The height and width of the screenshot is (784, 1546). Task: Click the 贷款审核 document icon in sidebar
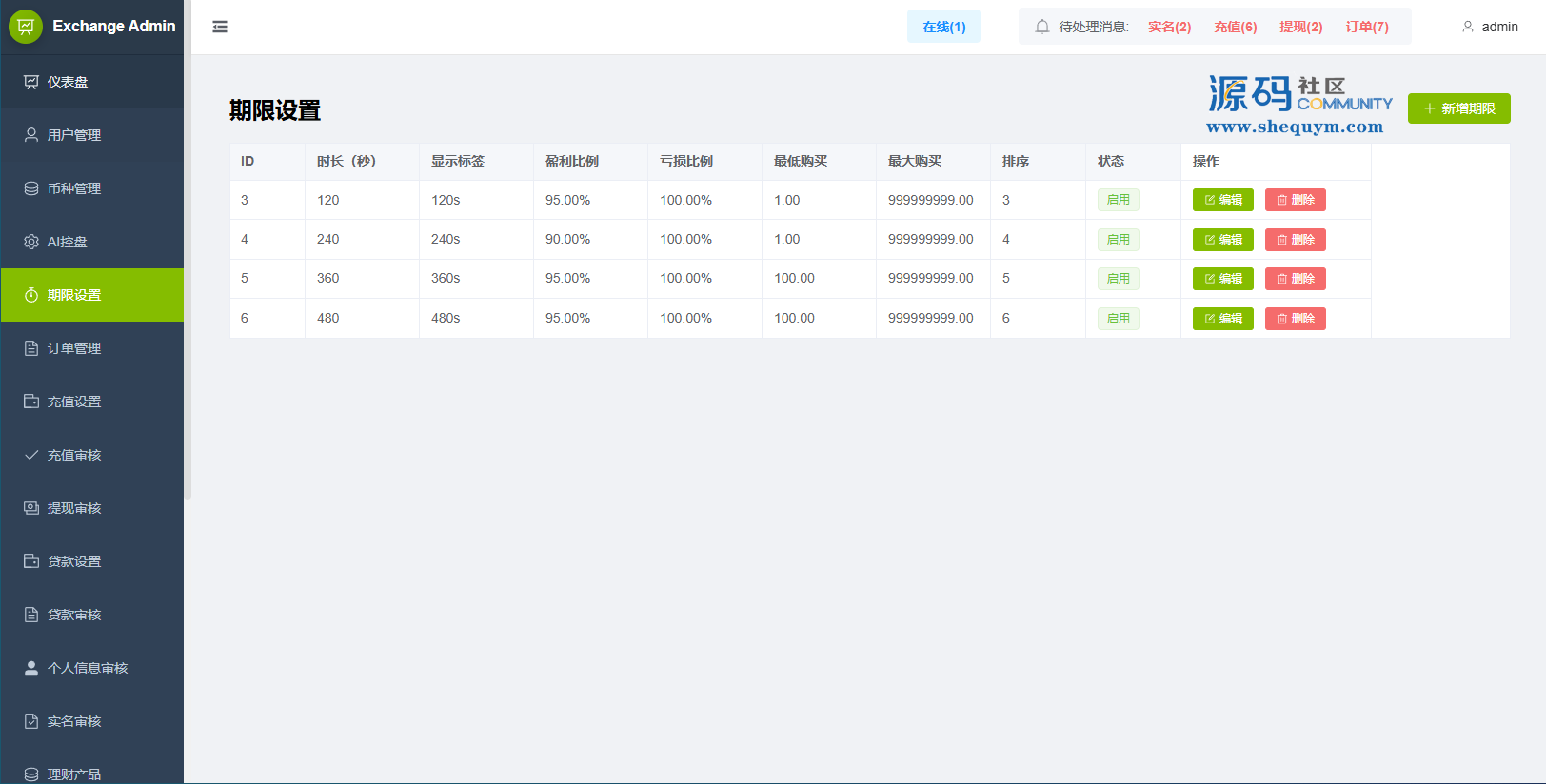31,615
